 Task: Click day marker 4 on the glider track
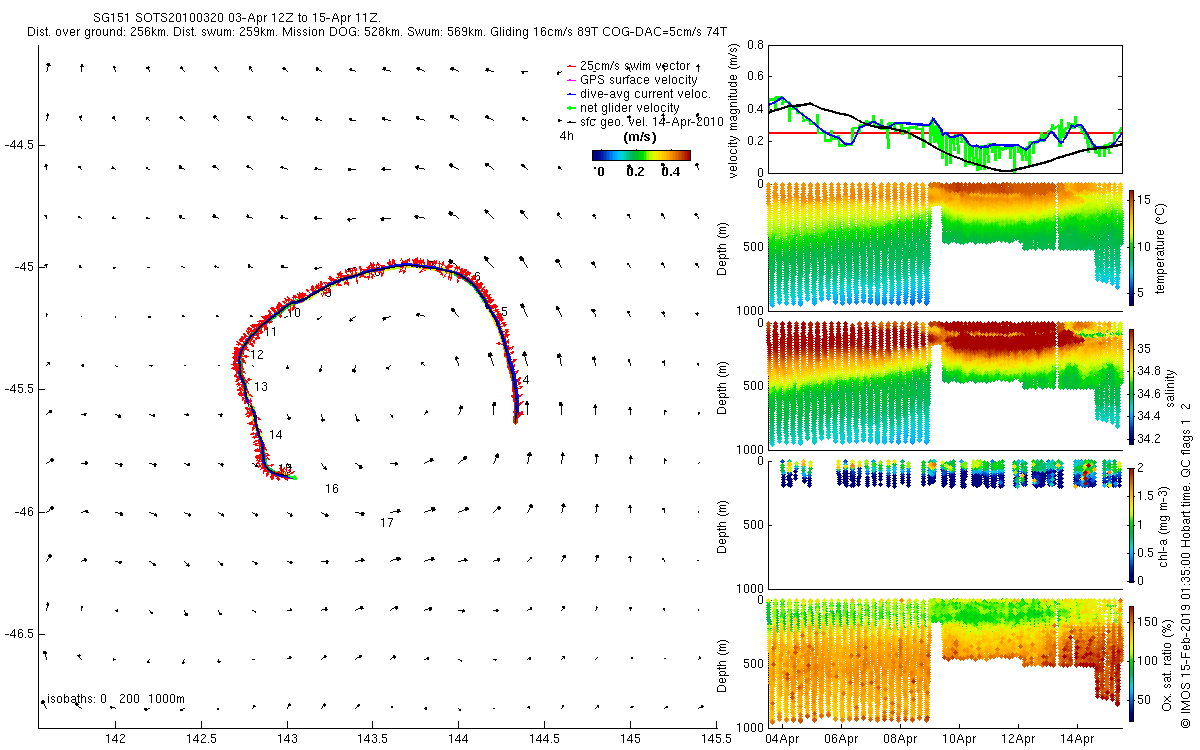coord(526,380)
